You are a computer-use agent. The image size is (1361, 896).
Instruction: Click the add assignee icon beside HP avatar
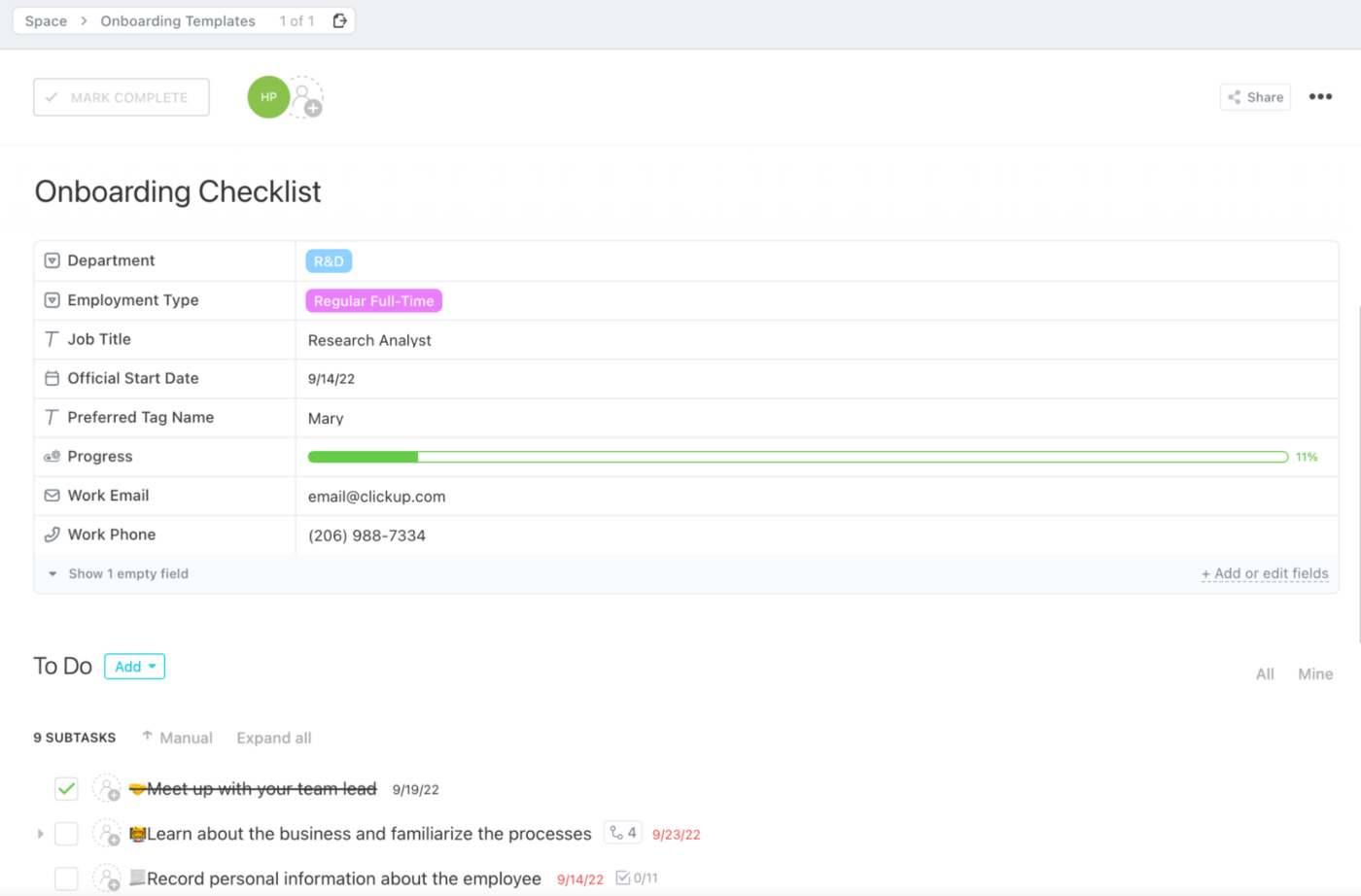306,98
